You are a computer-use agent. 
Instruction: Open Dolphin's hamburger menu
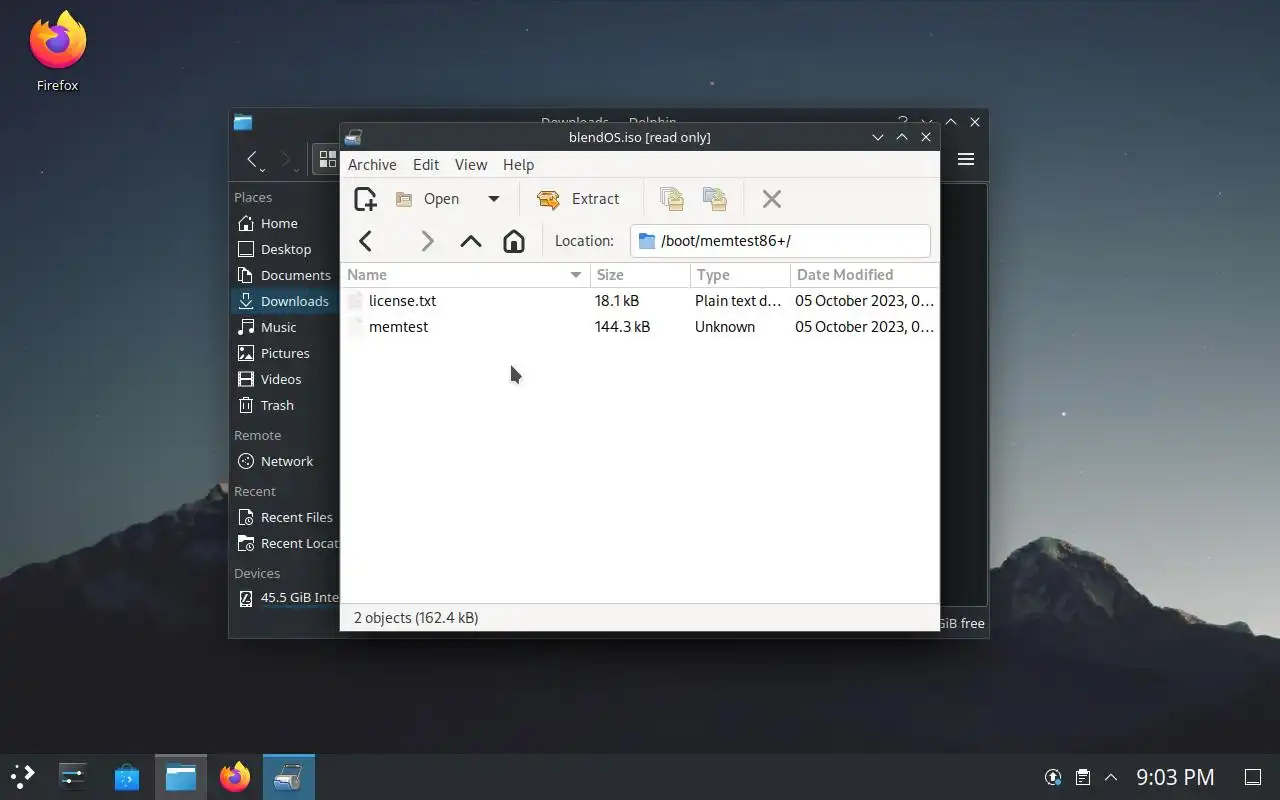coord(966,159)
